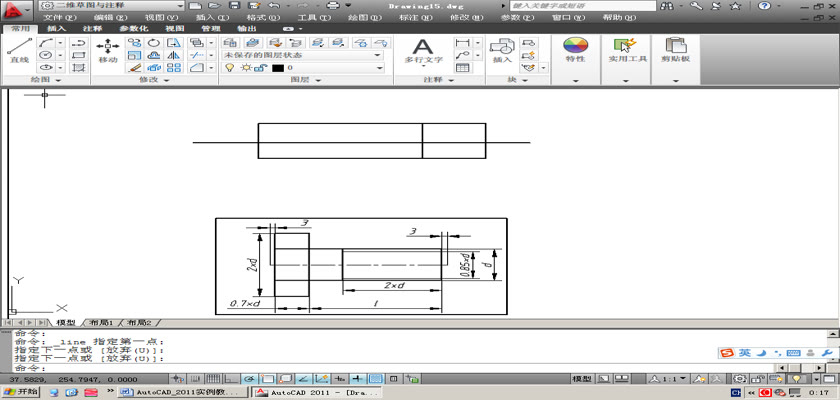The image size is (840, 400).
Task: Click the Plot (print) icon in quick access toolbar
Action: click(333, 5)
